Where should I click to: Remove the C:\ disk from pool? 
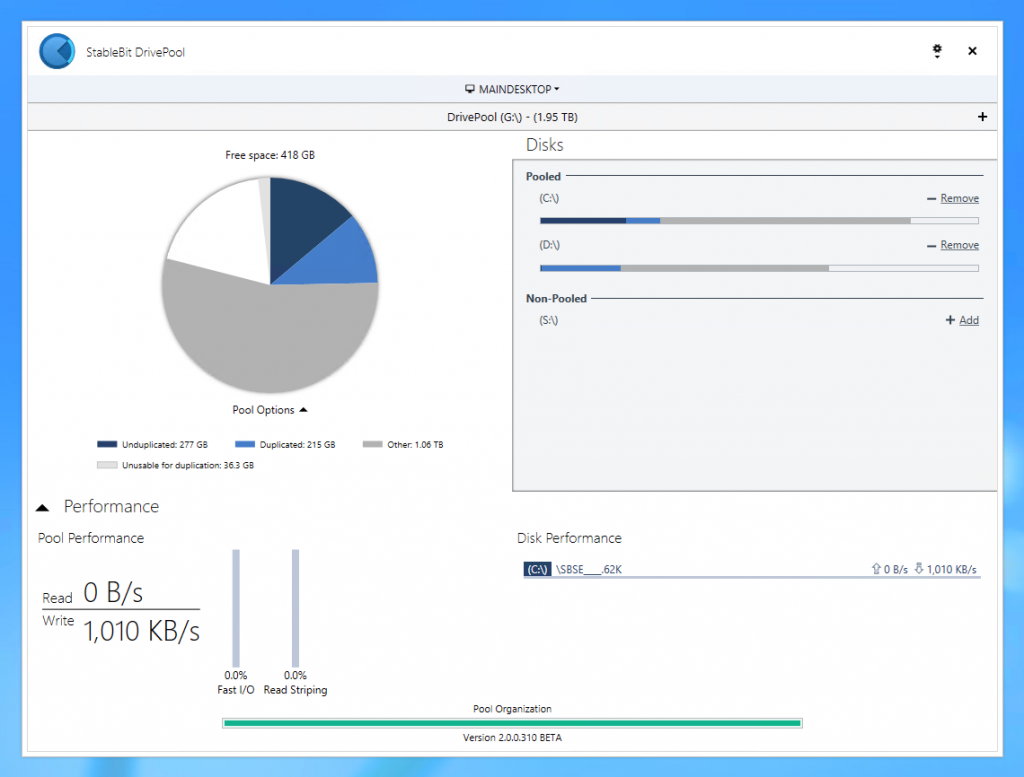(959, 198)
